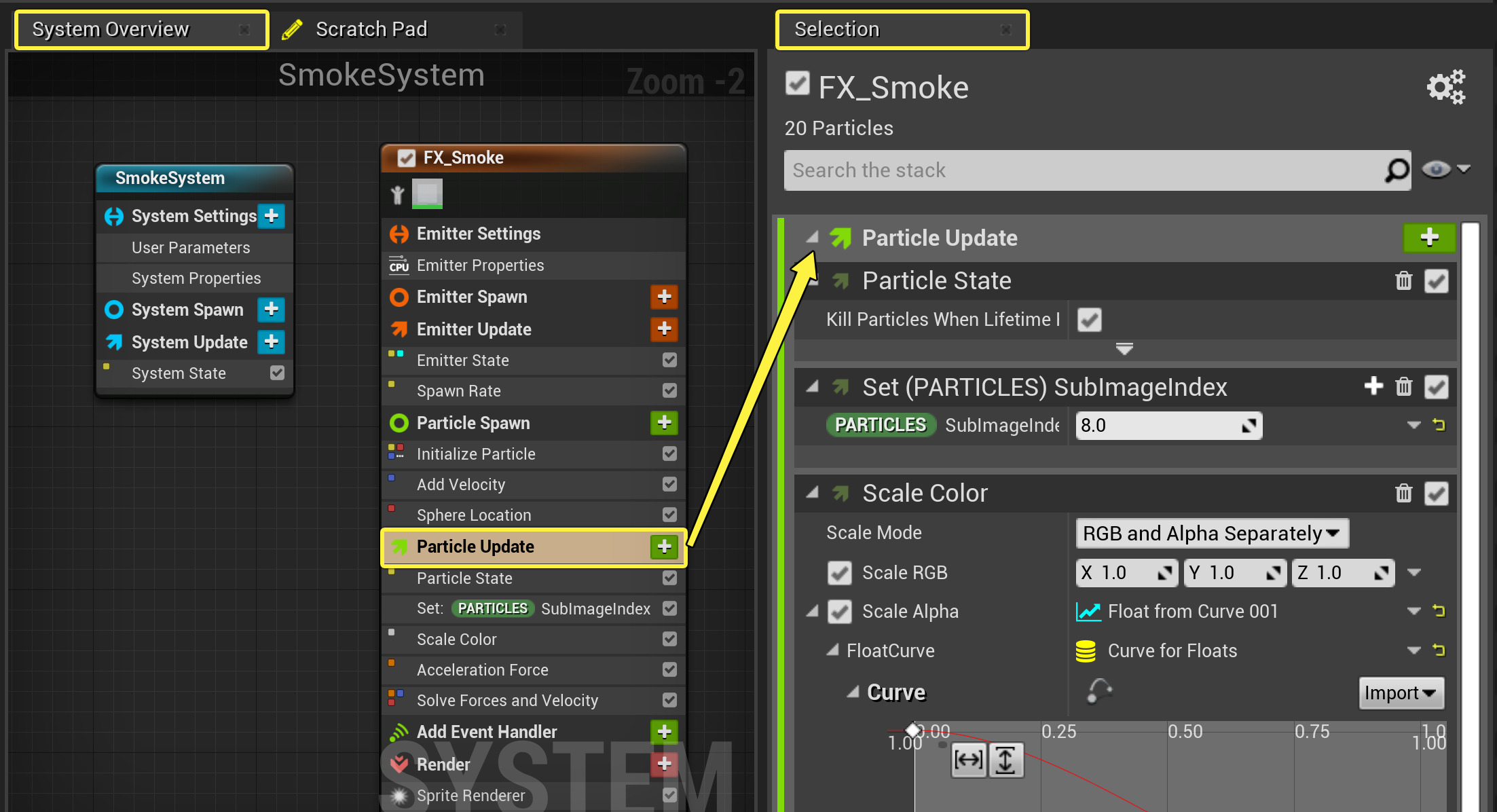This screenshot has width=1497, height=812.
Task: Select Sphere Location in the FX_Smoke stack
Action: click(474, 515)
